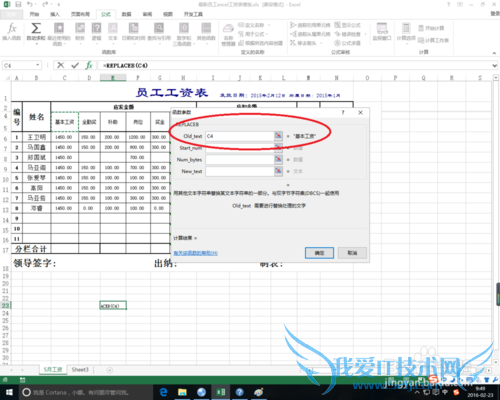Open Define Name (定义名称) dropdown
The image size is (500, 400).
coord(254,25)
